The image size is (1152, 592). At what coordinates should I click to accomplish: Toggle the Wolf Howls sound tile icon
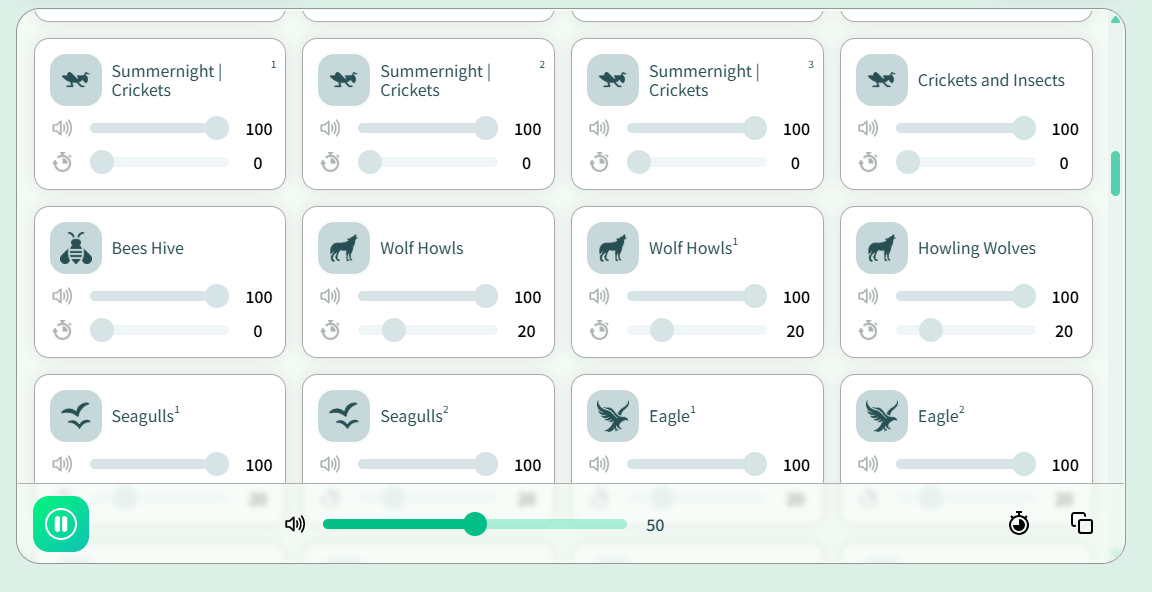coord(344,248)
